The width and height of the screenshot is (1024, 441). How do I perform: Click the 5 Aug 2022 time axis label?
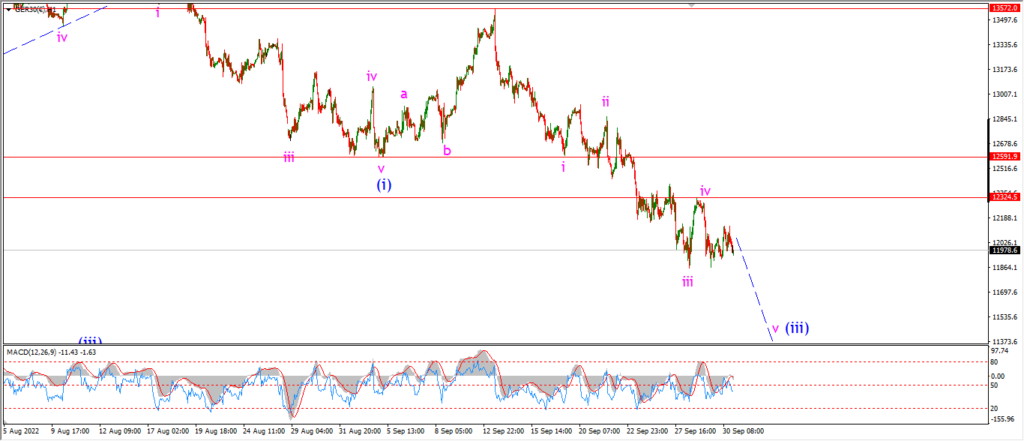(x=20, y=432)
